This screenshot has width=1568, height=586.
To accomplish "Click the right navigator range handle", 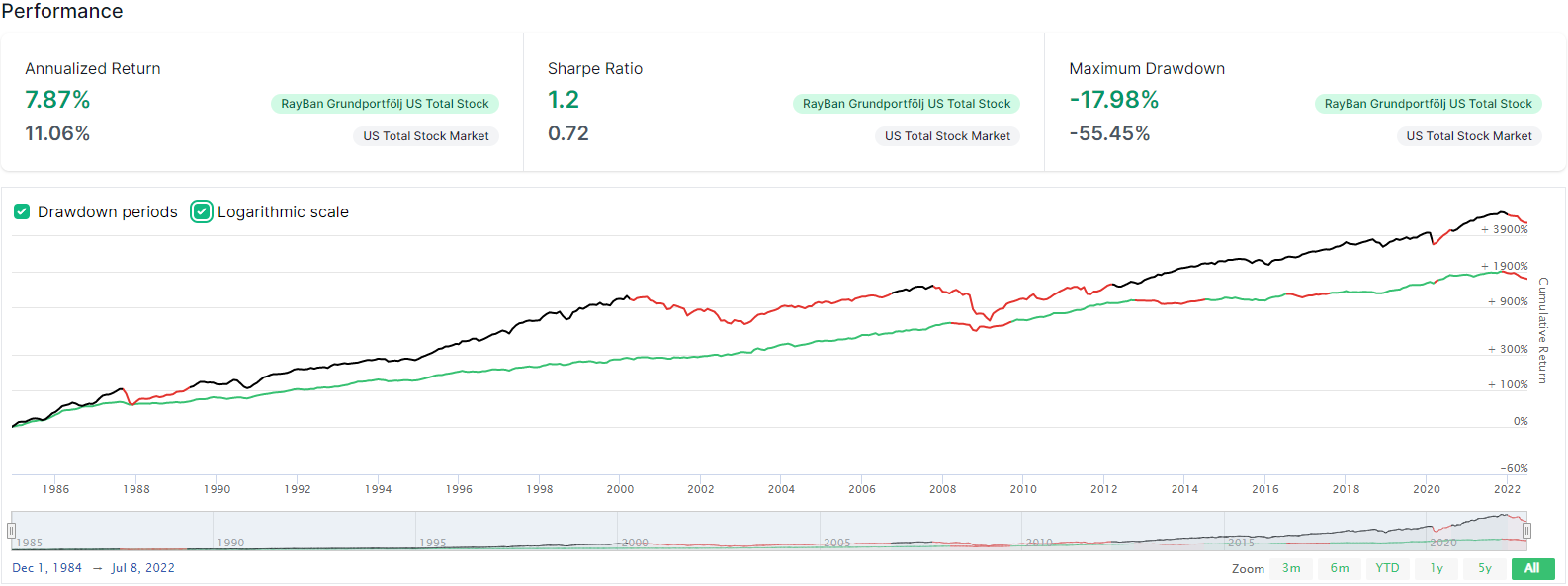I will click(x=1526, y=531).
